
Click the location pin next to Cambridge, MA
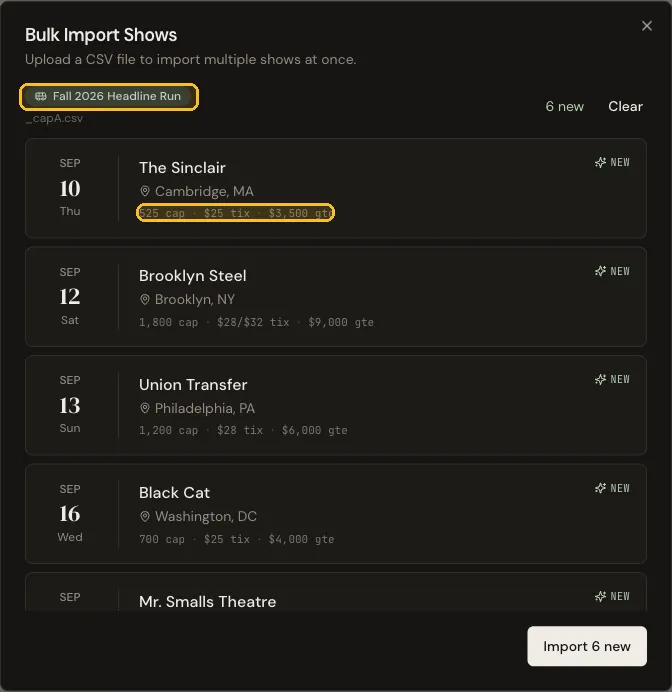[x=145, y=191]
